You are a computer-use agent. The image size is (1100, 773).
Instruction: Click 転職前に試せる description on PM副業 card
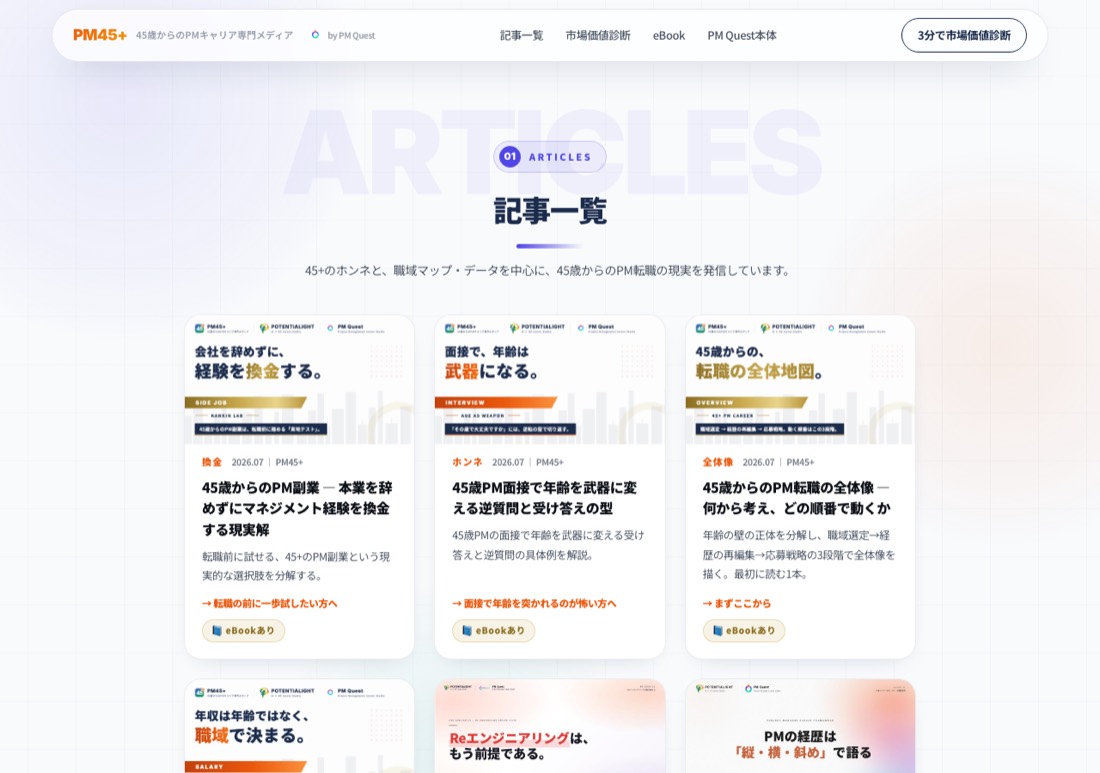296,566
